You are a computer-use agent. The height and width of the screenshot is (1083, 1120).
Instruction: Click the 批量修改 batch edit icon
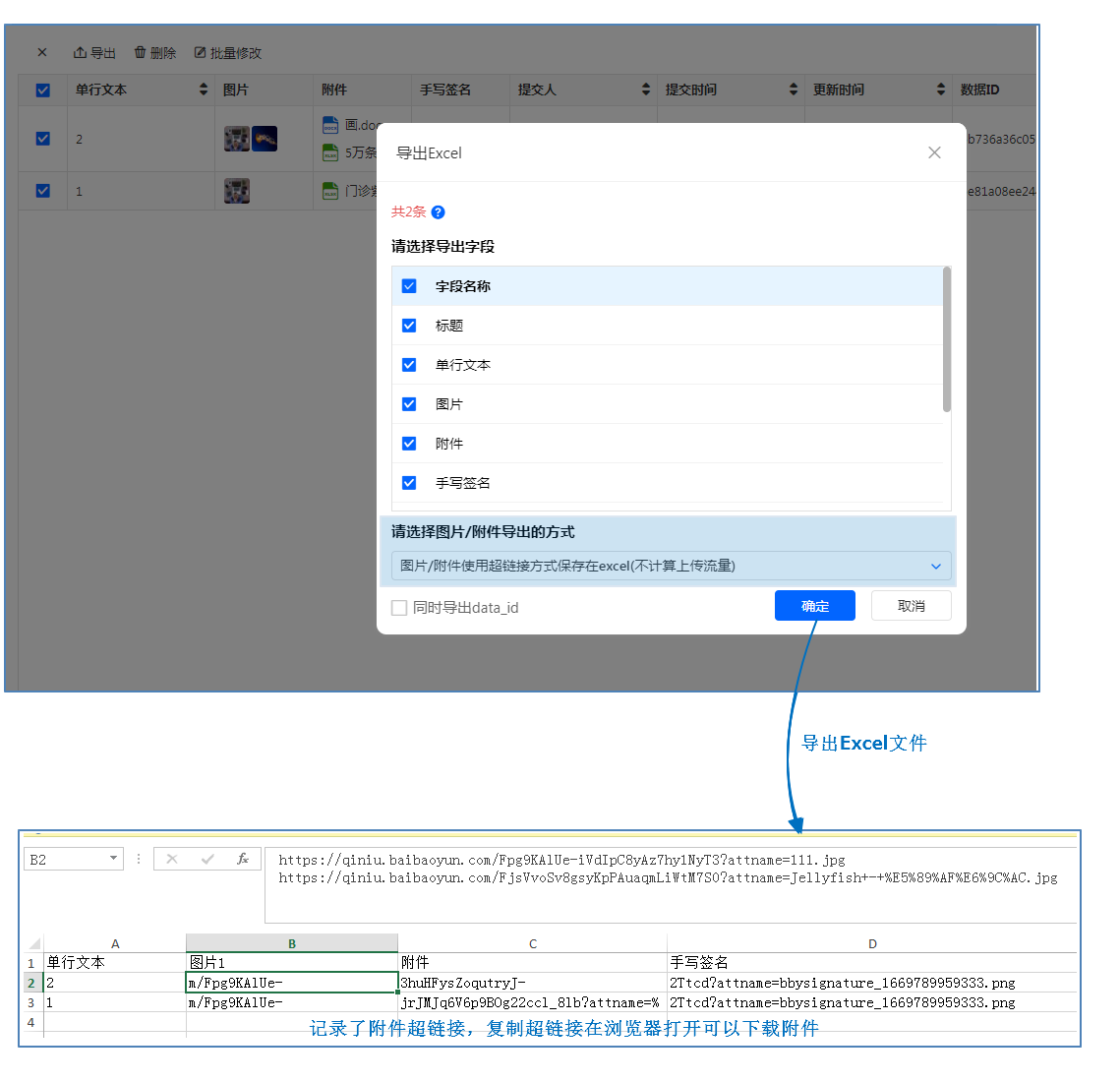201,53
